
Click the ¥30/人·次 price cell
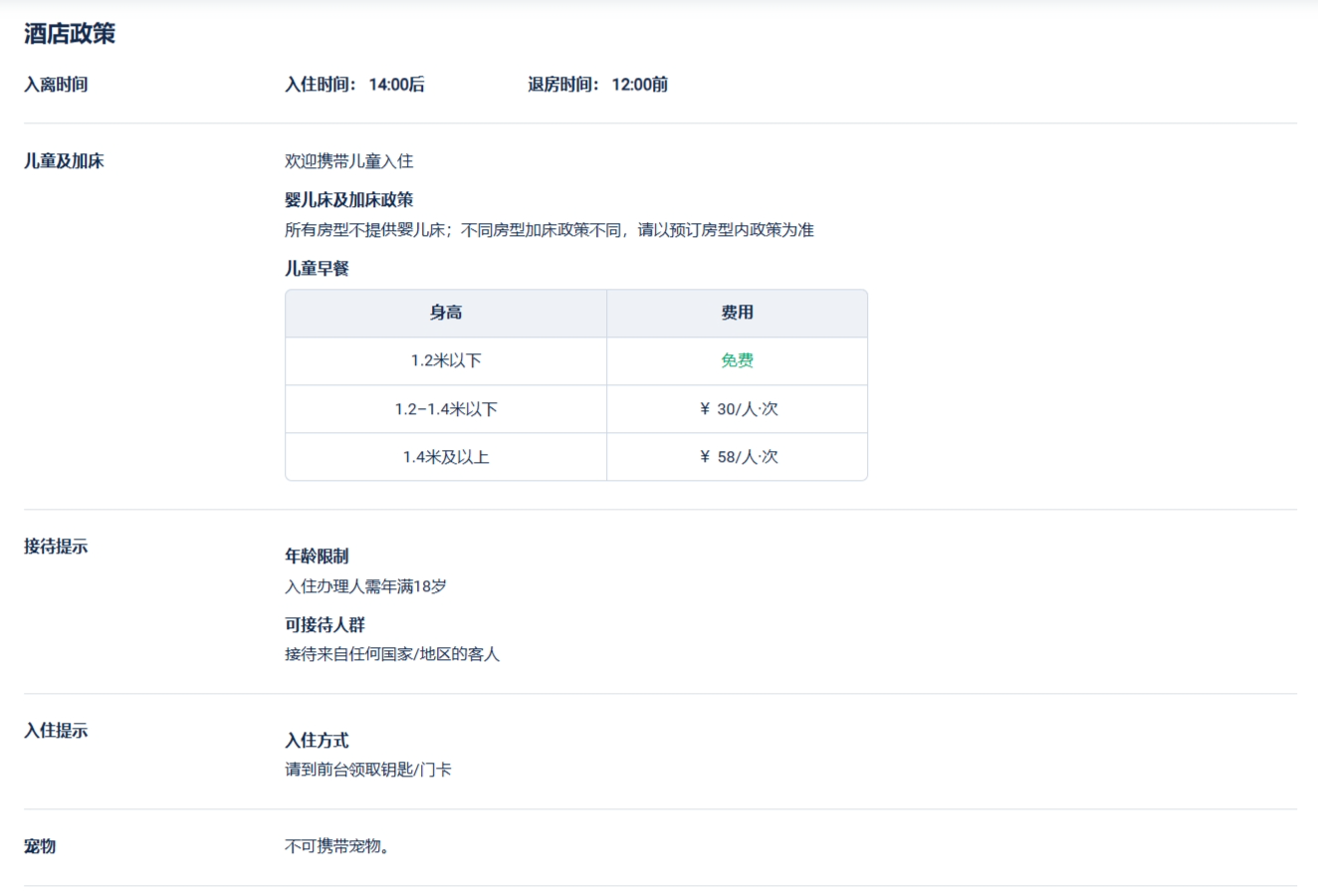(738, 409)
